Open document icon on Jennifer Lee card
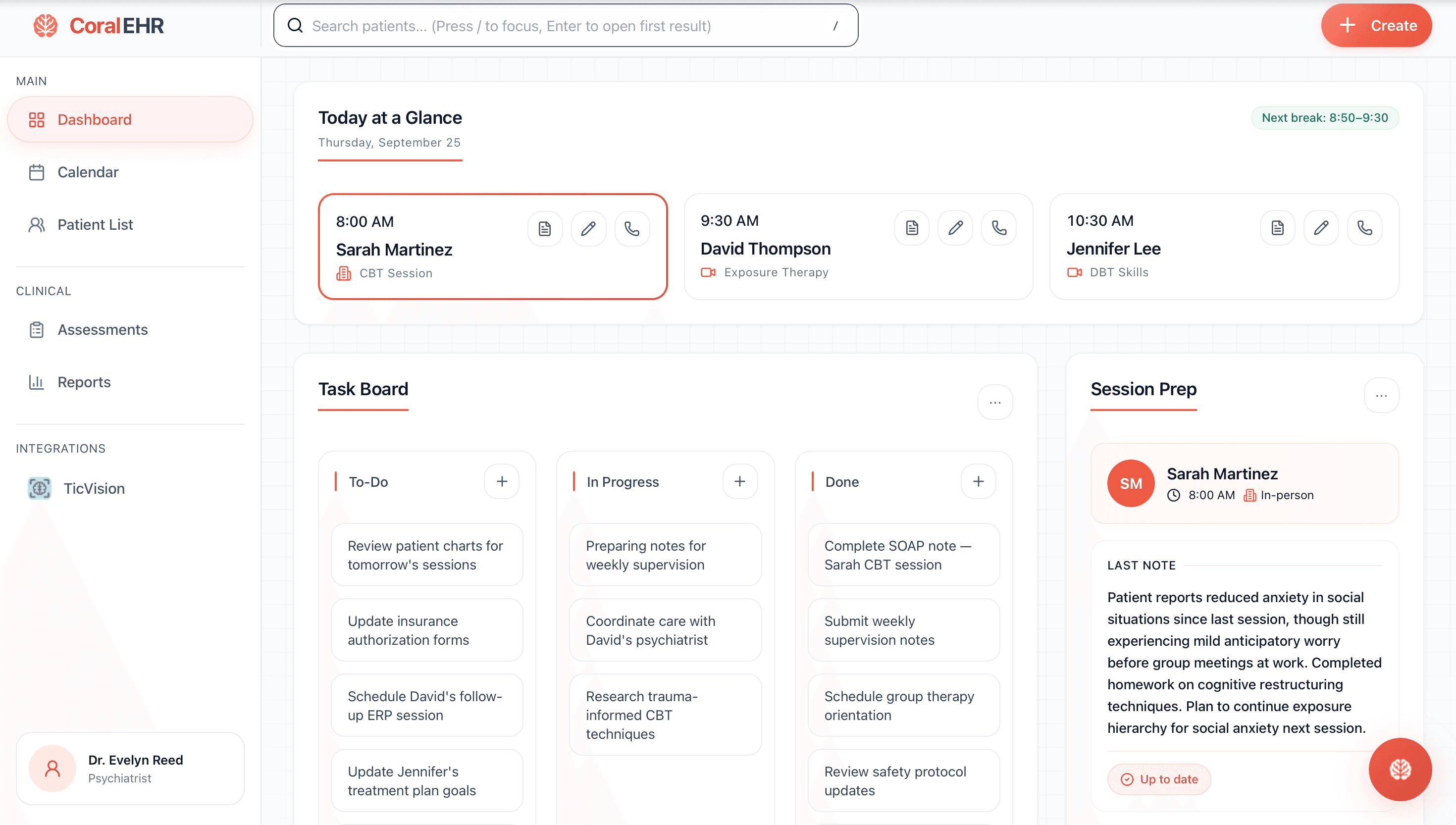 point(1277,228)
